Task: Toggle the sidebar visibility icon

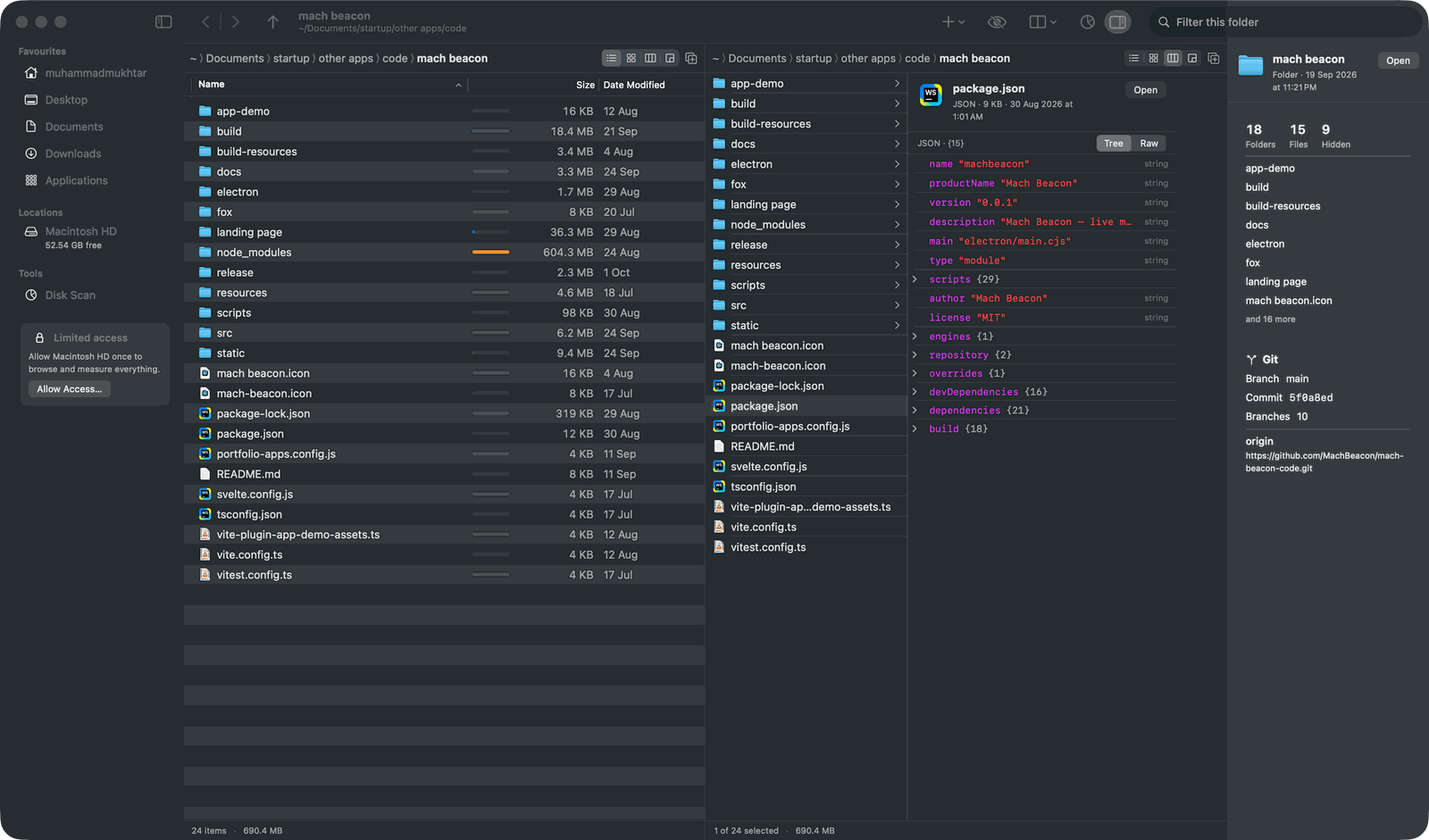Action: (163, 21)
